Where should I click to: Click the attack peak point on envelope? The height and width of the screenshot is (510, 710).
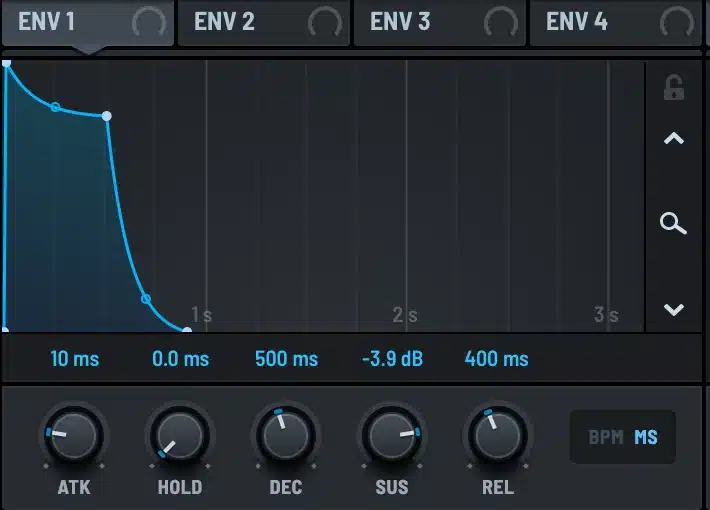7,63
